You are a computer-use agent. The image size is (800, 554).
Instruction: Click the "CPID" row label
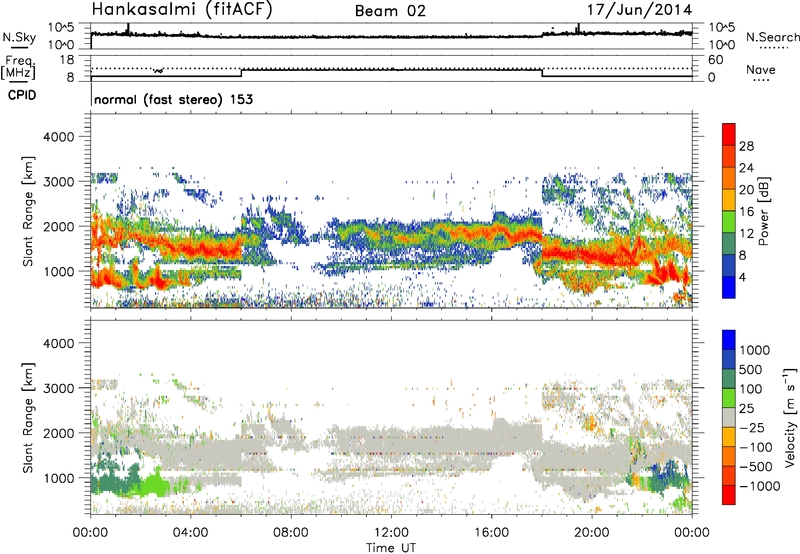coord(22,95)
